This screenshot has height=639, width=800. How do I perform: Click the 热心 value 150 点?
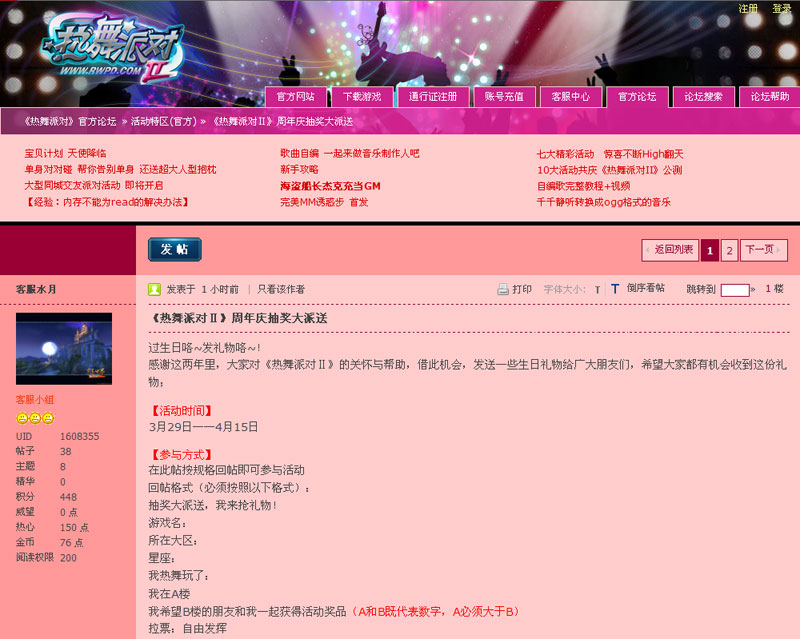[x=74, y=528]
